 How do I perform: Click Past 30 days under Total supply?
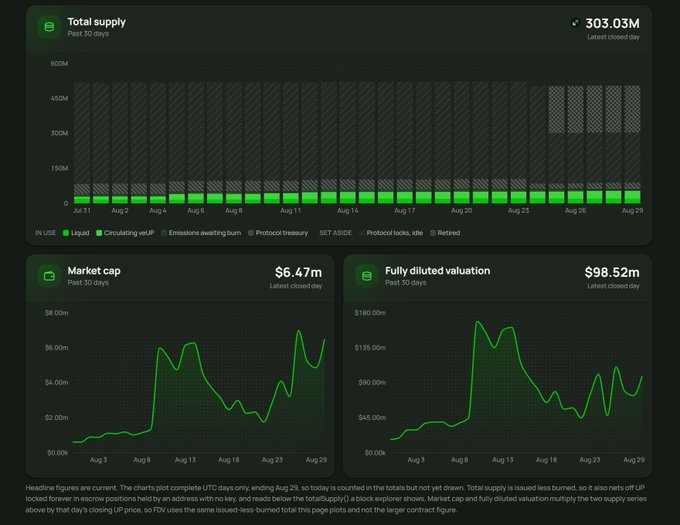(x=88, y=33)
